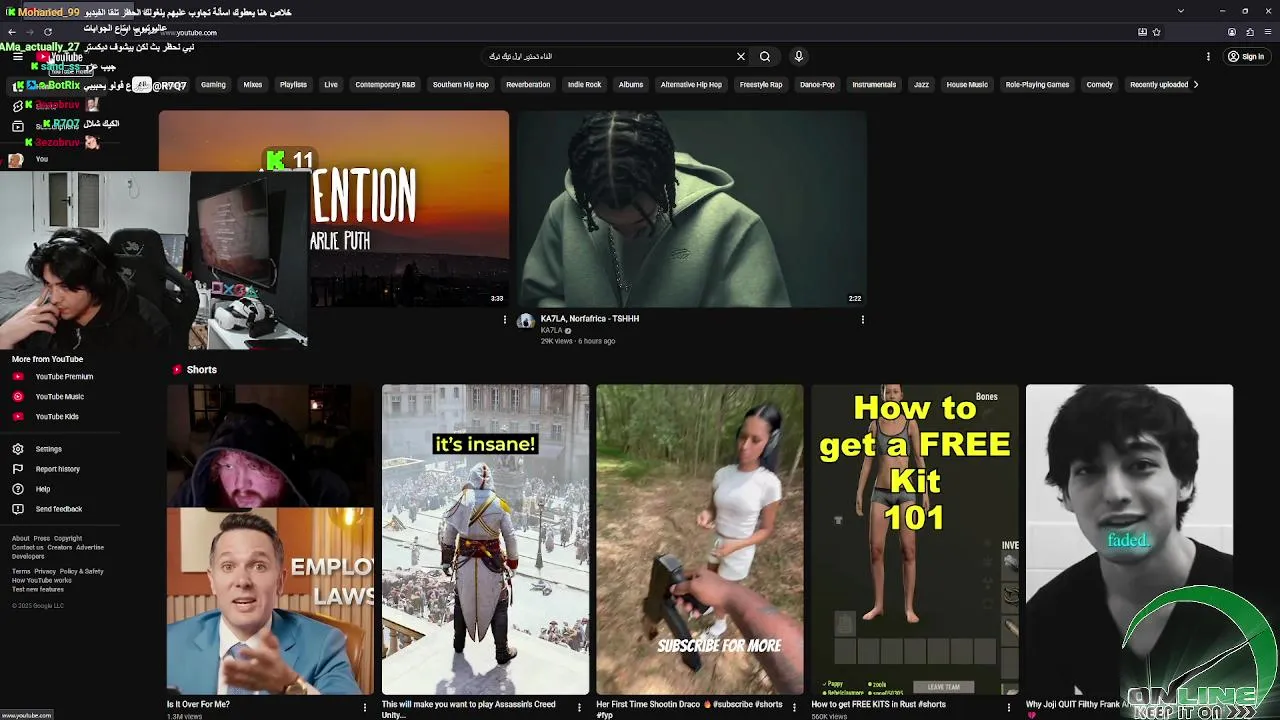Play the 'Shootin Draco' short

700,540
